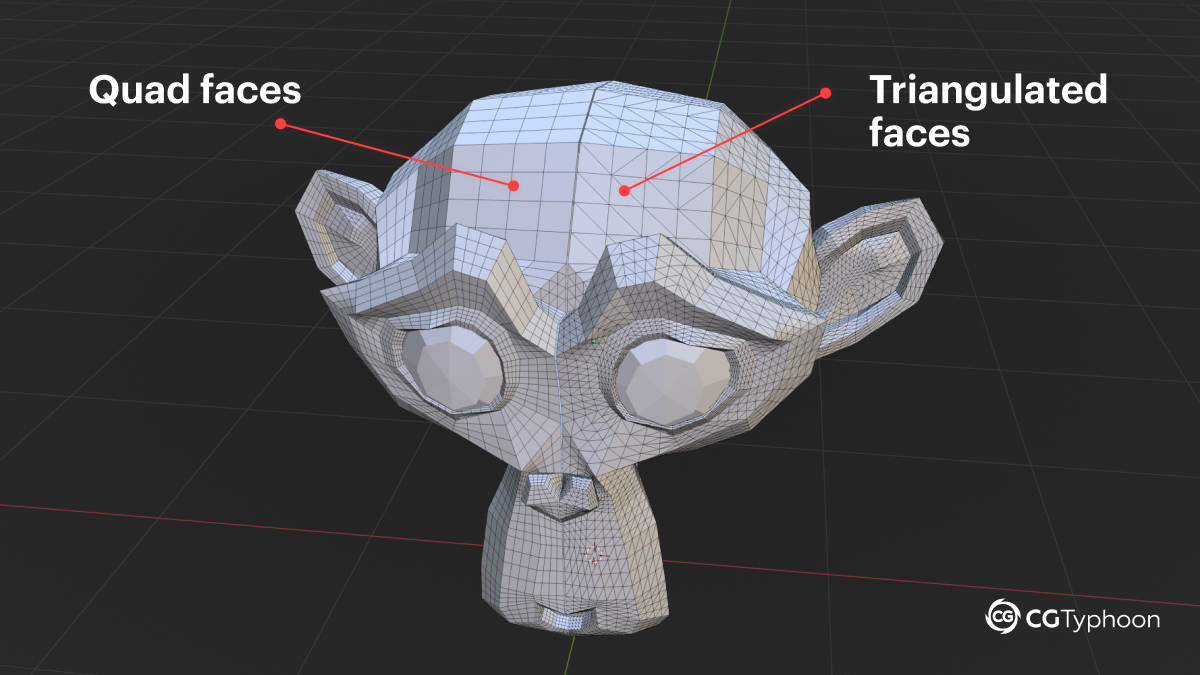Select the red marker on the triangulated mesh side

(x=623, y=189)
